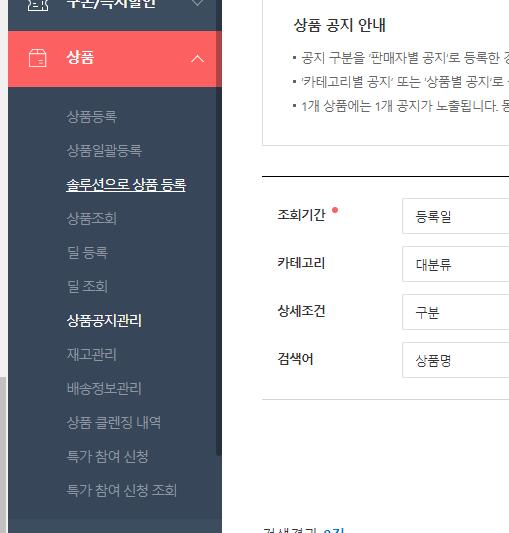The width and height of the screenshot is (509, 533).
Task: Open 상품등록 menu item
Action: pos(92,117)
